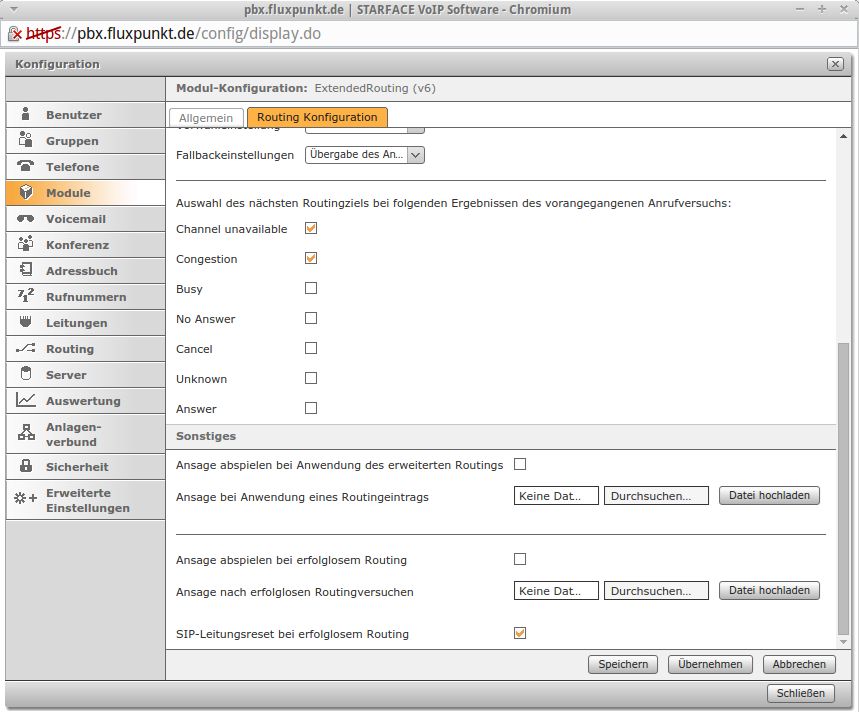Screen dimensions: 859x712
Task: Uncheck the Channel unavailable checkbox
Action: 311,228
